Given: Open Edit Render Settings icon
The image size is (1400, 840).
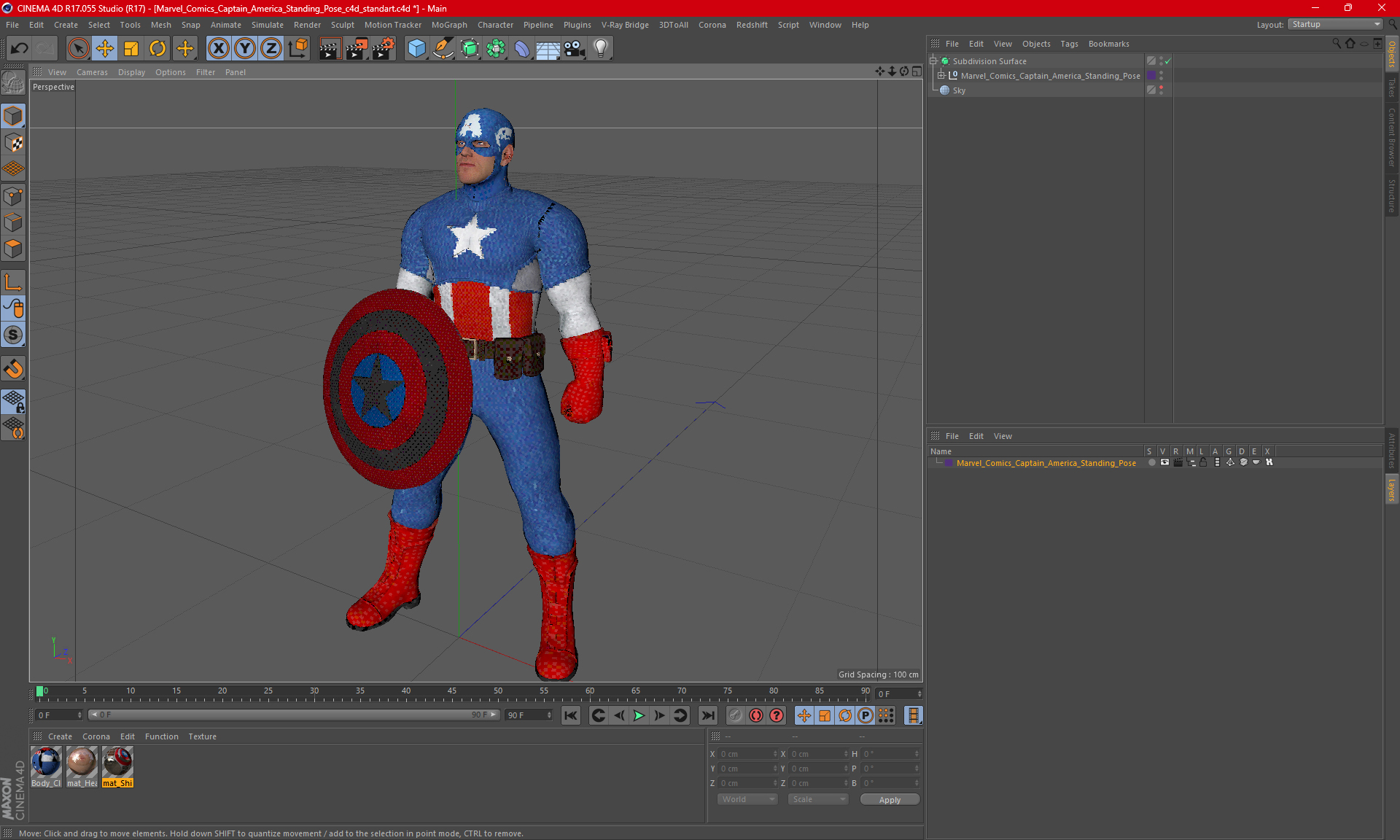Looking at the screenshot, I should 384,49.
